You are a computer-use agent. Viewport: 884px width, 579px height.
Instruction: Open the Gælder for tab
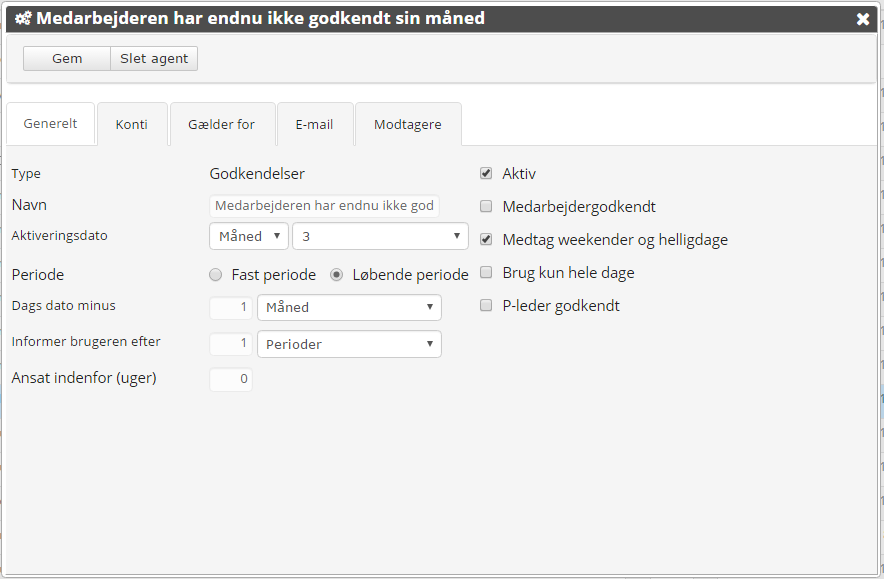point(222,124)
